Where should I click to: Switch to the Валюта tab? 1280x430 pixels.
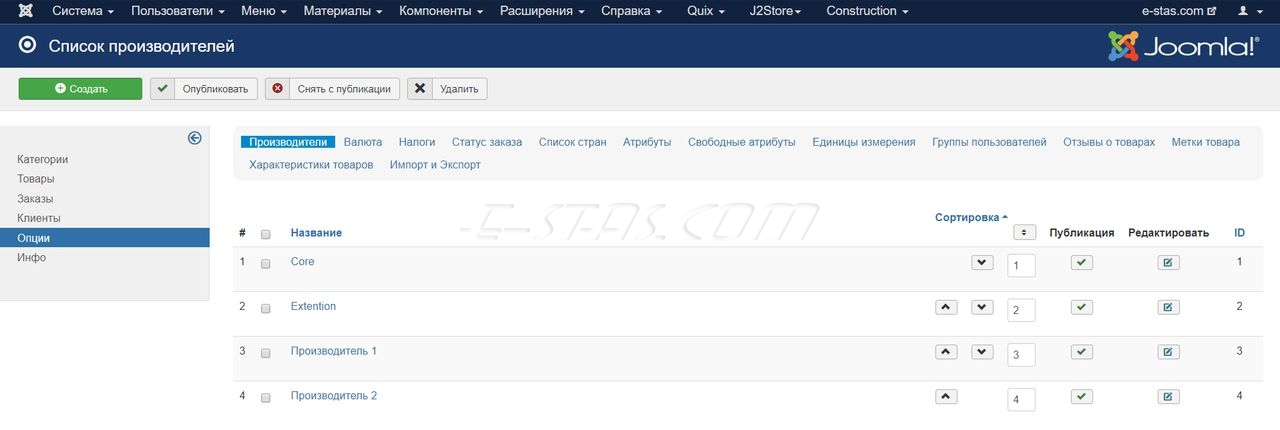click(x=363, y=142)
